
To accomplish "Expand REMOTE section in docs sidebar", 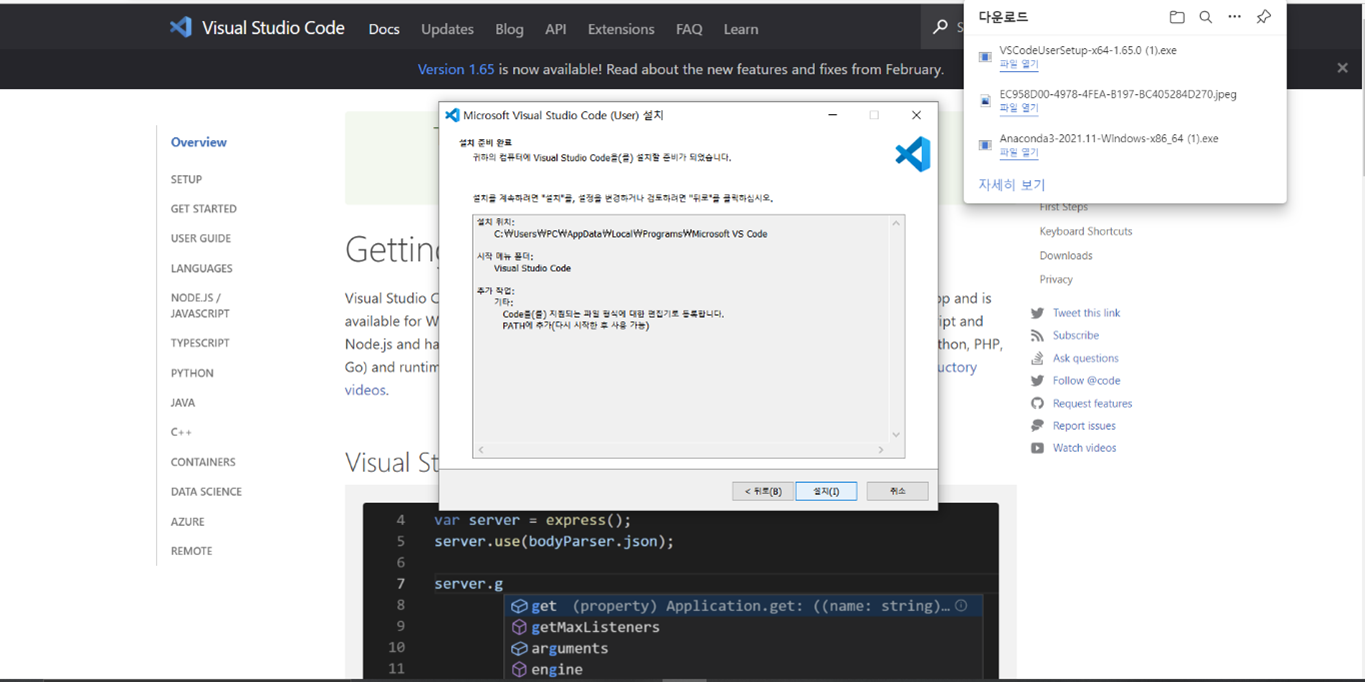I will pos(191,551).
